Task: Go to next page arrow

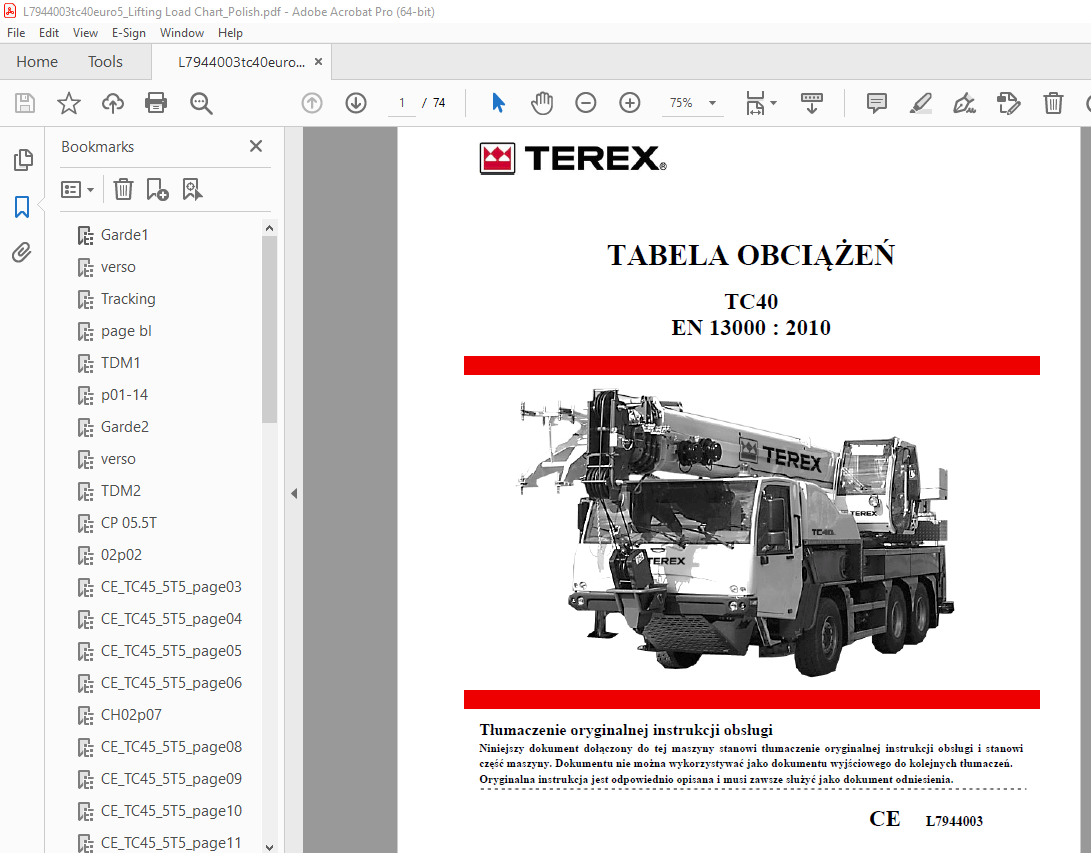Action: [x=356, y=104]
